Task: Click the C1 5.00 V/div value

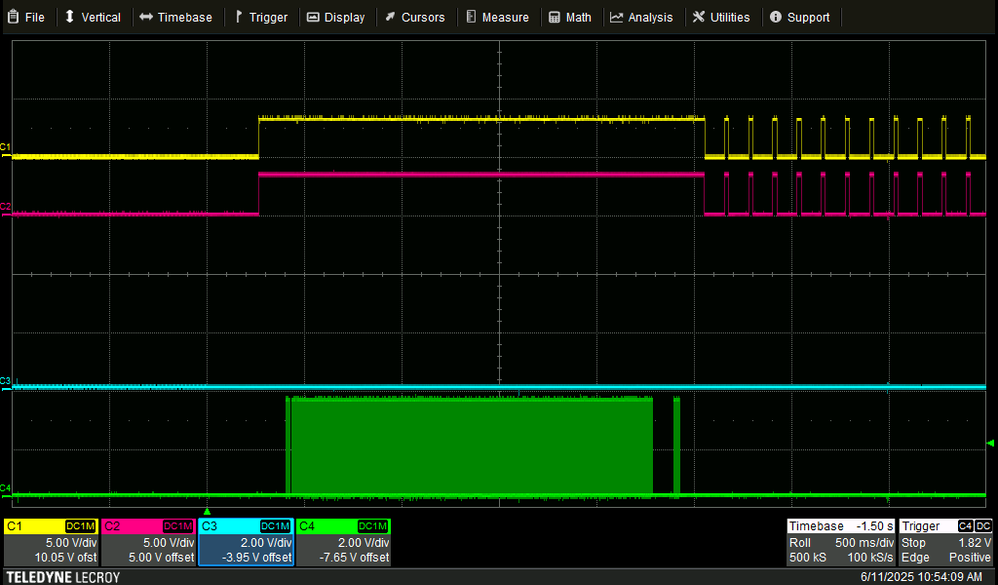Action: (x=71, y=543)
